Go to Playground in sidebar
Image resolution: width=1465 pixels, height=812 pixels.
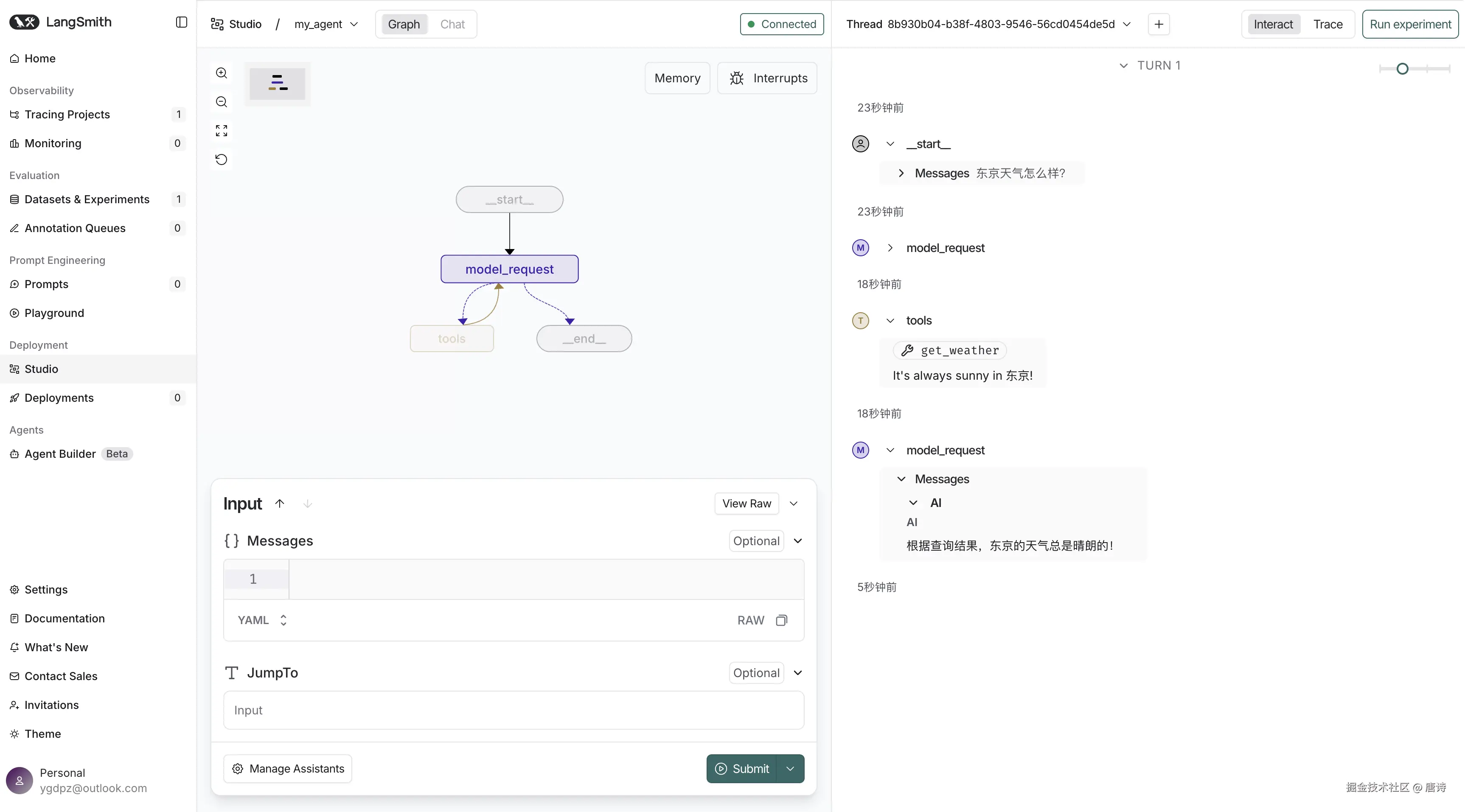pos(54,313)
